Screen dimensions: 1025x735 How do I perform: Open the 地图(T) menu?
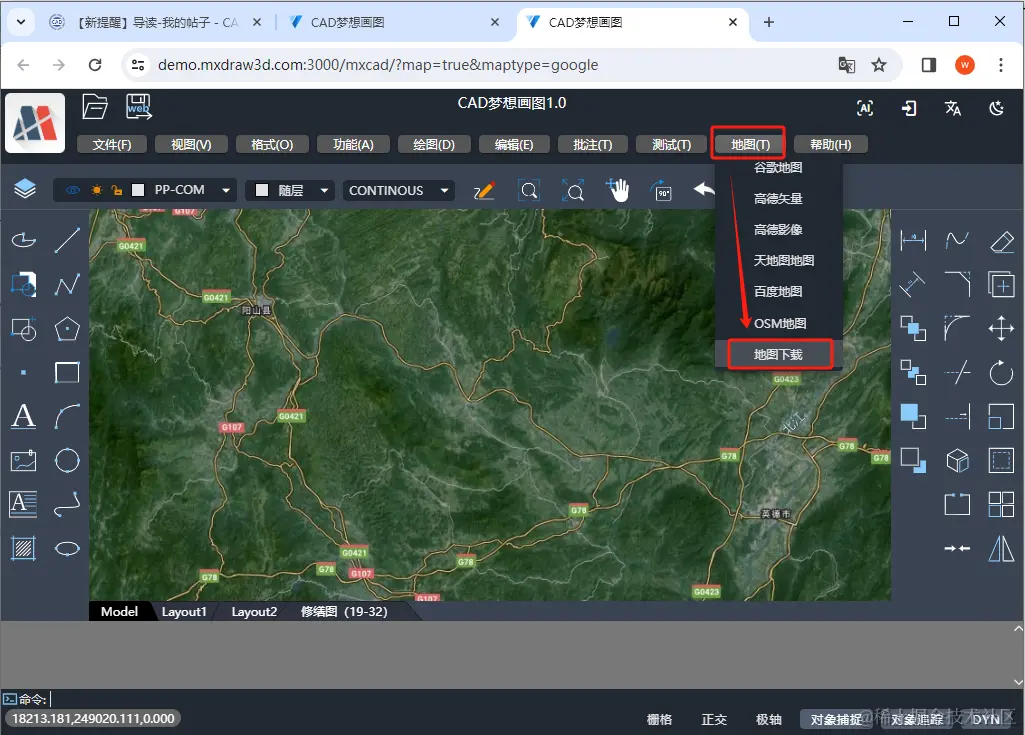pyautogui.click(x=747, y=143)
